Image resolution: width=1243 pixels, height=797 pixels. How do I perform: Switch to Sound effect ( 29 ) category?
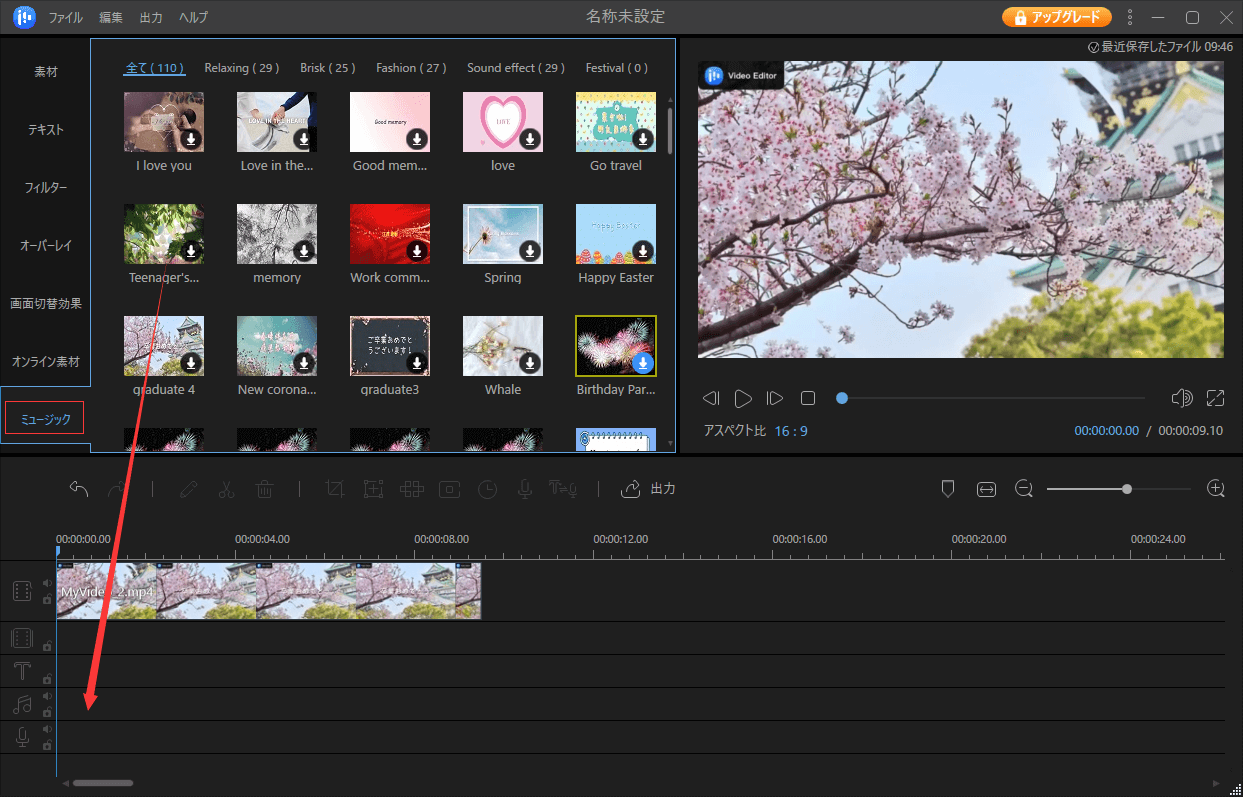point(516,68)
